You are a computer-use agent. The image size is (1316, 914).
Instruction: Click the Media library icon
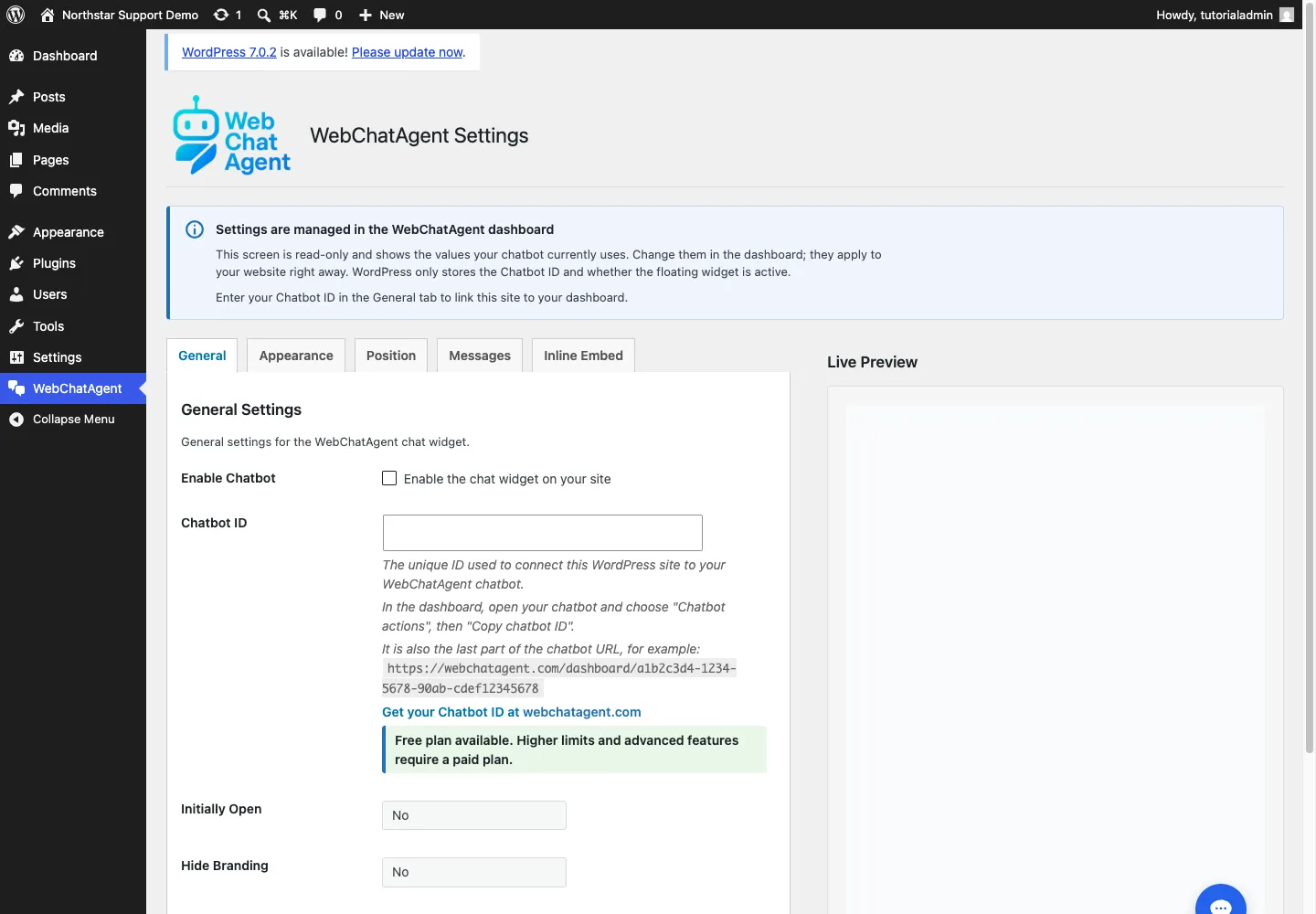16,128
